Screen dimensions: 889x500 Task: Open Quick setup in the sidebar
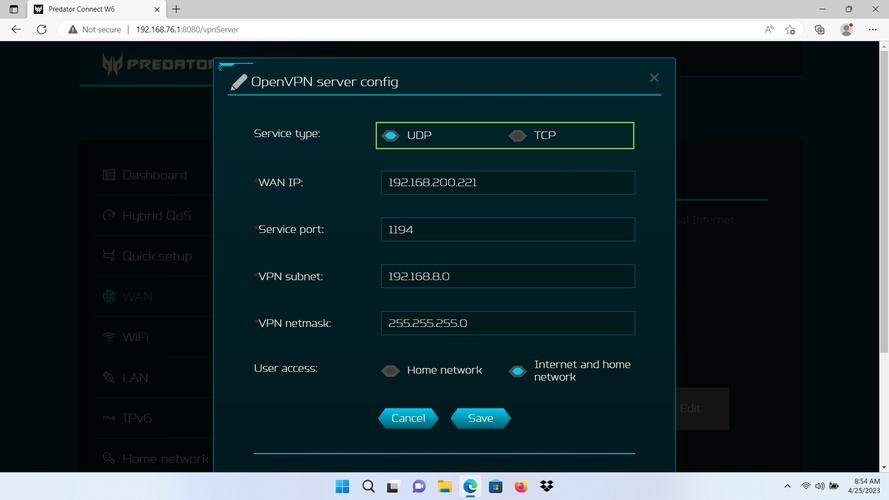[157, 256]
